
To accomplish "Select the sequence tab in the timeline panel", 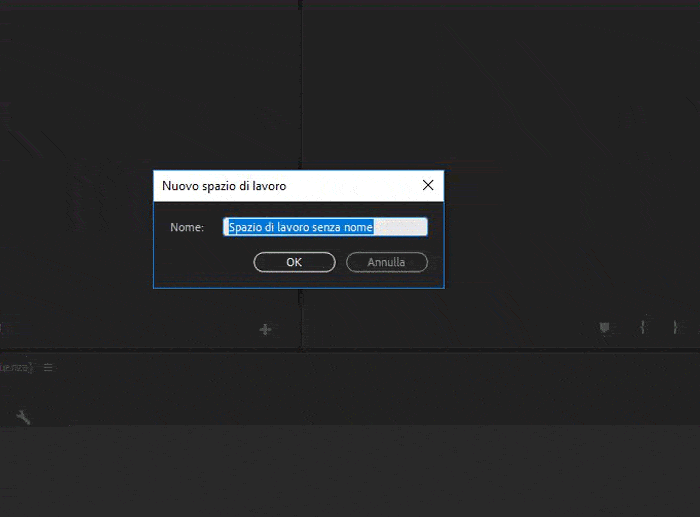I will click(x=15, y=368).
